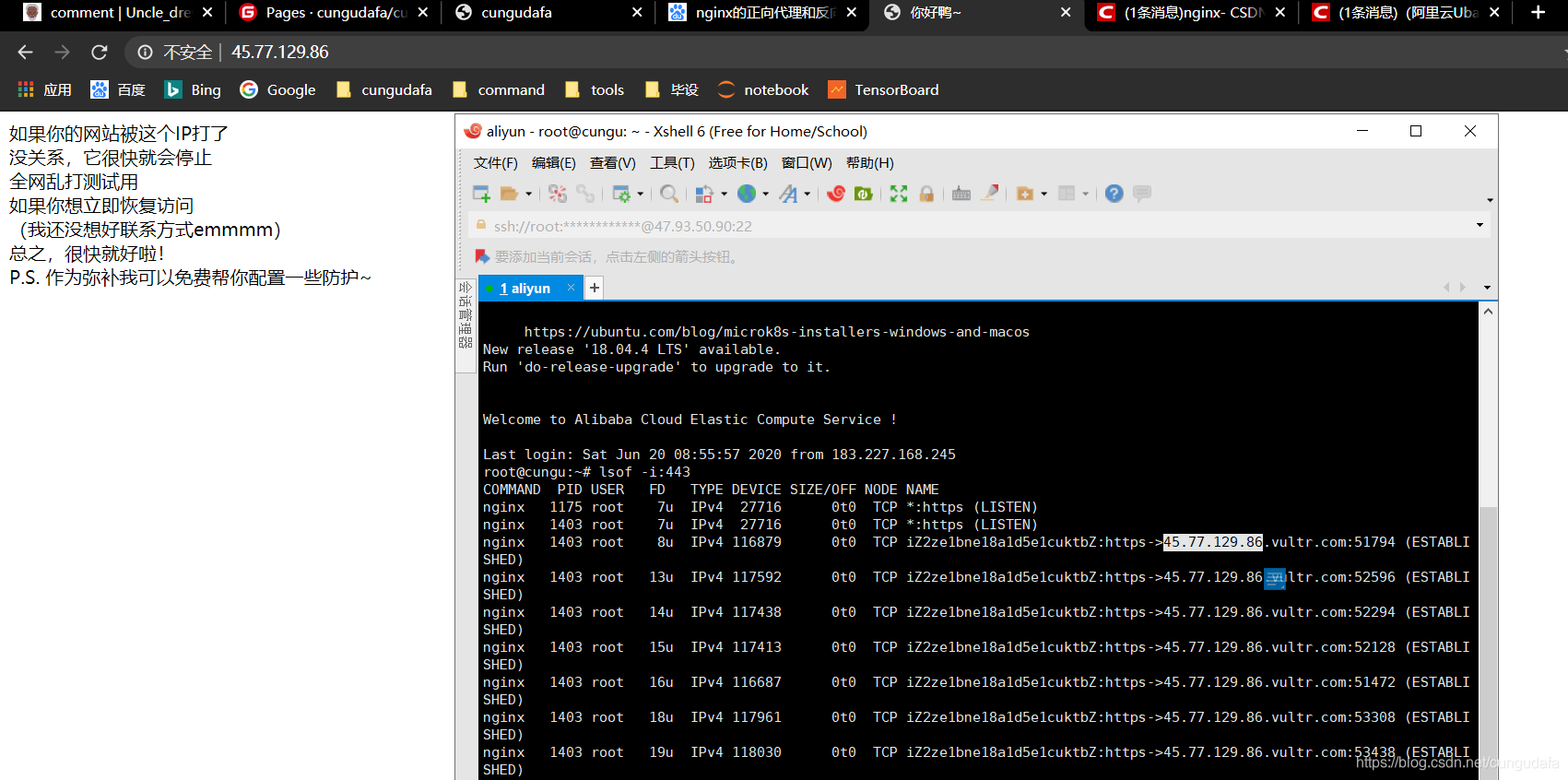The width and height of the screenshot is (1568, 780).
Task: Close the '你好鸭~' browser tab
Action: 1066,13
